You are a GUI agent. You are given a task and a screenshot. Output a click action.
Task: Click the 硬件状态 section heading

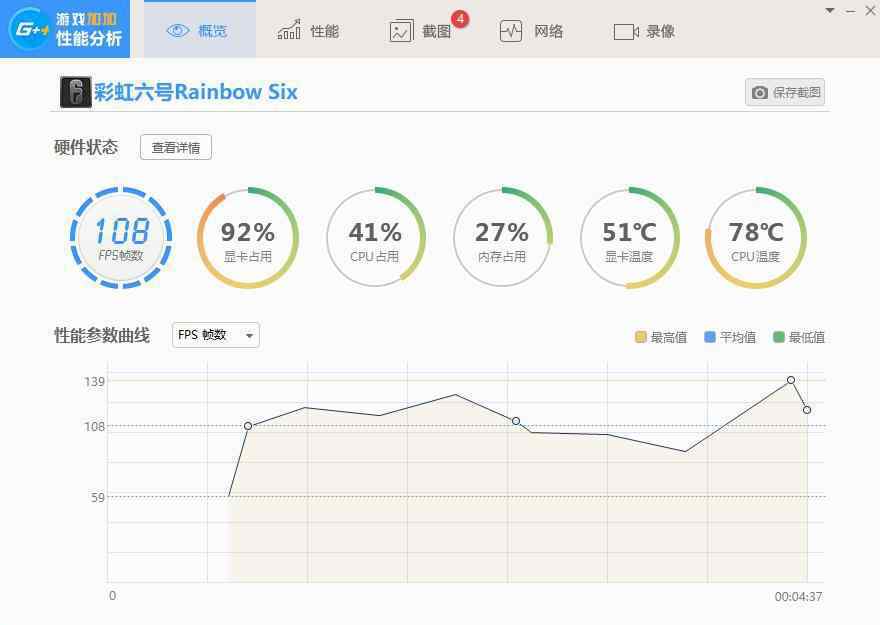[86, 147]
